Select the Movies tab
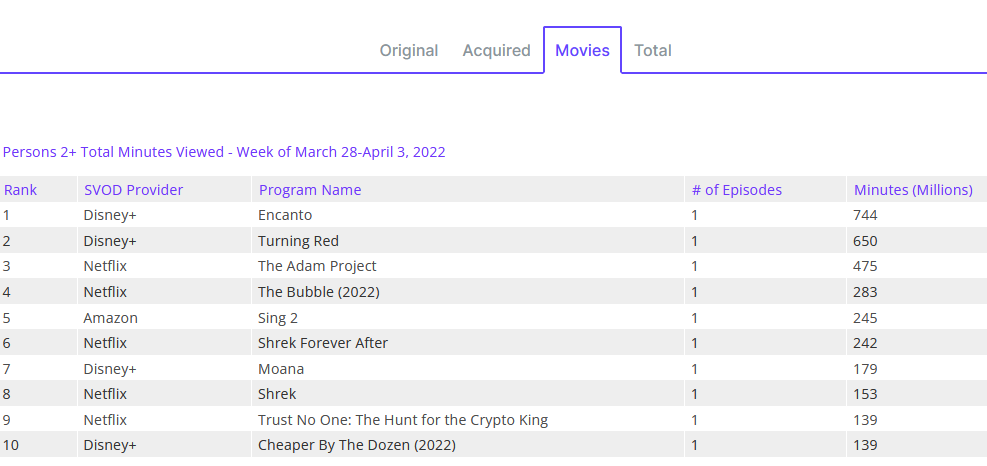 click(582, 50)
